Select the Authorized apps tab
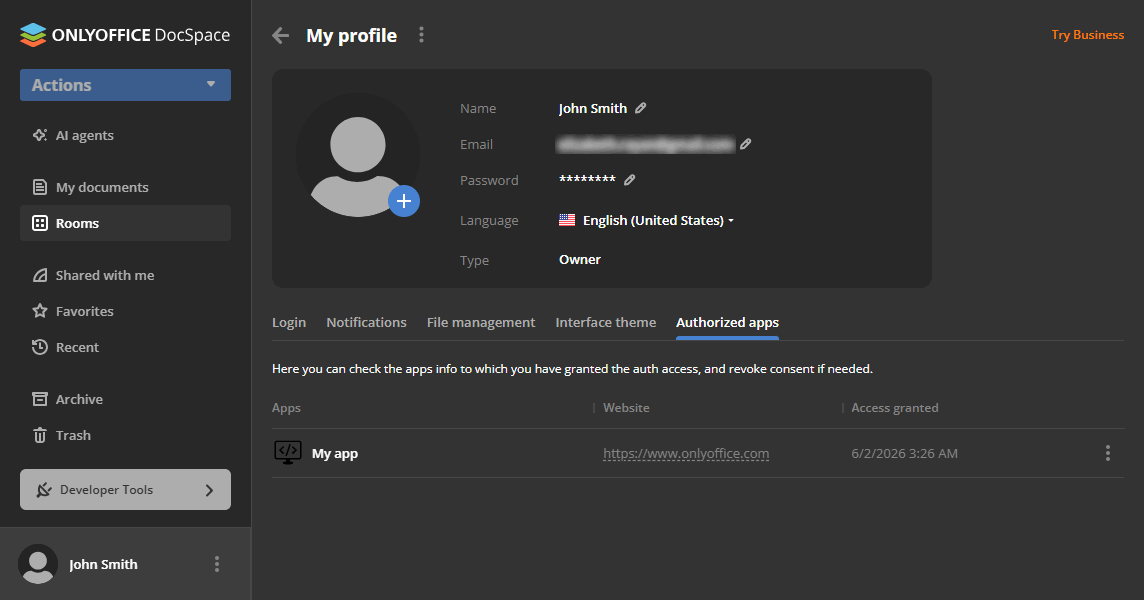The height and width of the screenshot is (600, 1144). point(727,323)
